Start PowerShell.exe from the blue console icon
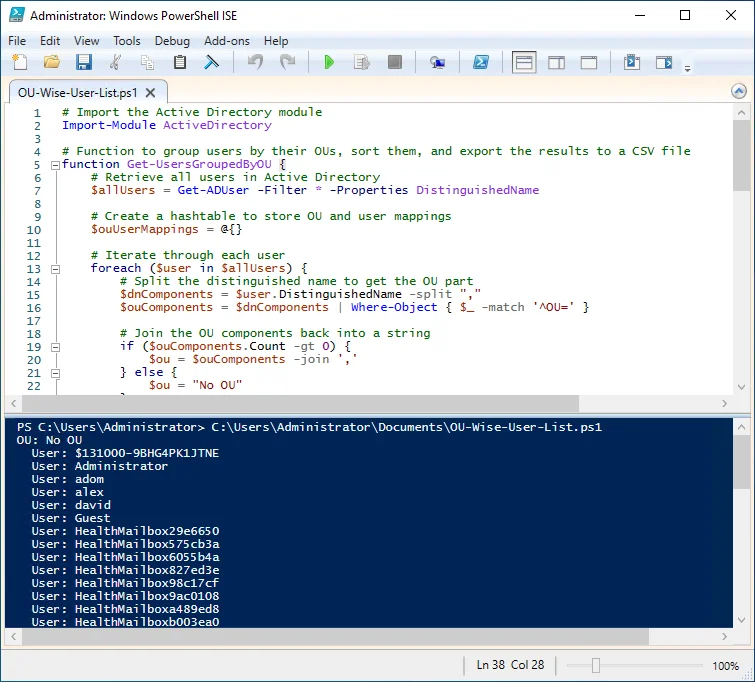This screenshot has width=755, height=682. [481, 62]
